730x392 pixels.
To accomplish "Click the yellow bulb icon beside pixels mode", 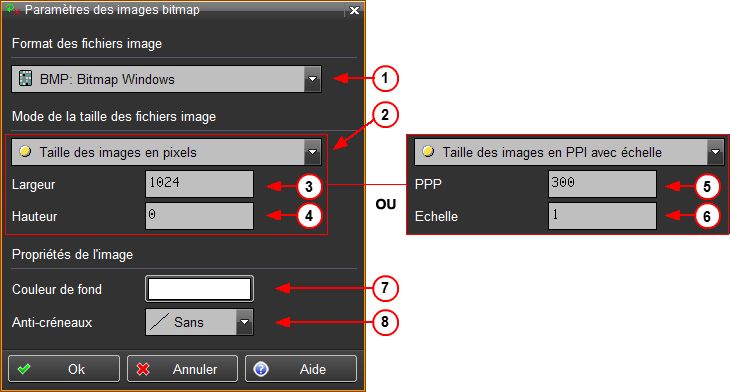I will (25, 151).
